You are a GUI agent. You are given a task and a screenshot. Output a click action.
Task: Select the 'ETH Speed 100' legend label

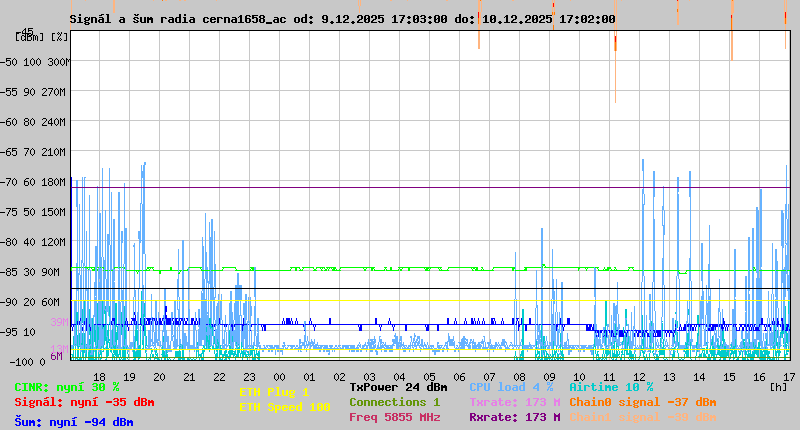[x=285, y=407]
